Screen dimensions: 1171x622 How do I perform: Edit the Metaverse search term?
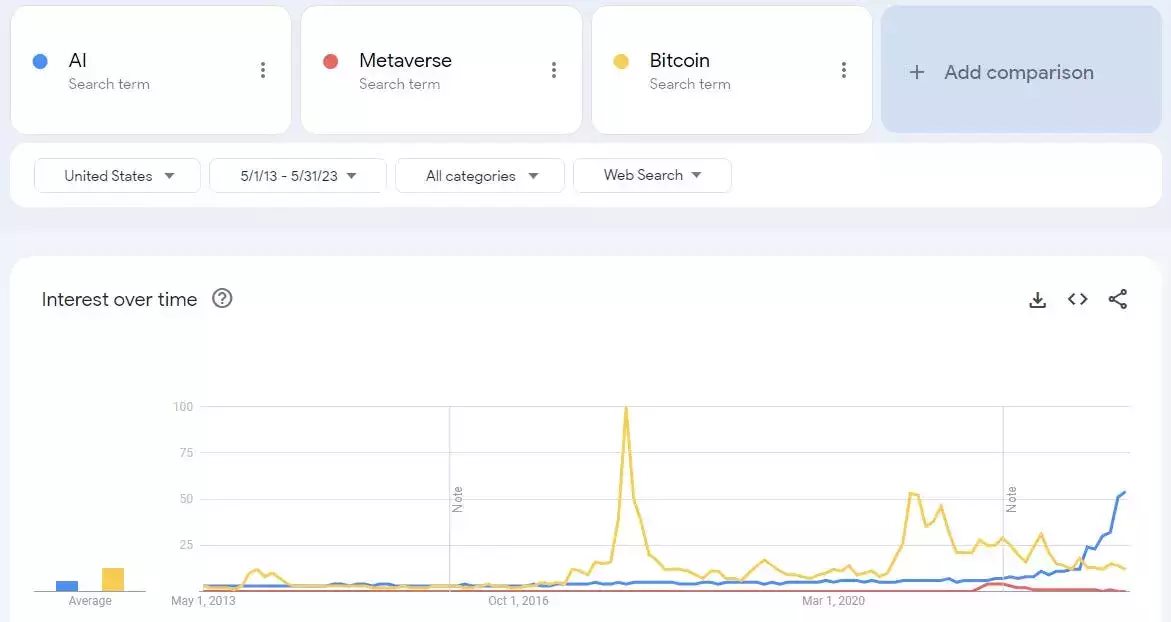tap(405, 61)
